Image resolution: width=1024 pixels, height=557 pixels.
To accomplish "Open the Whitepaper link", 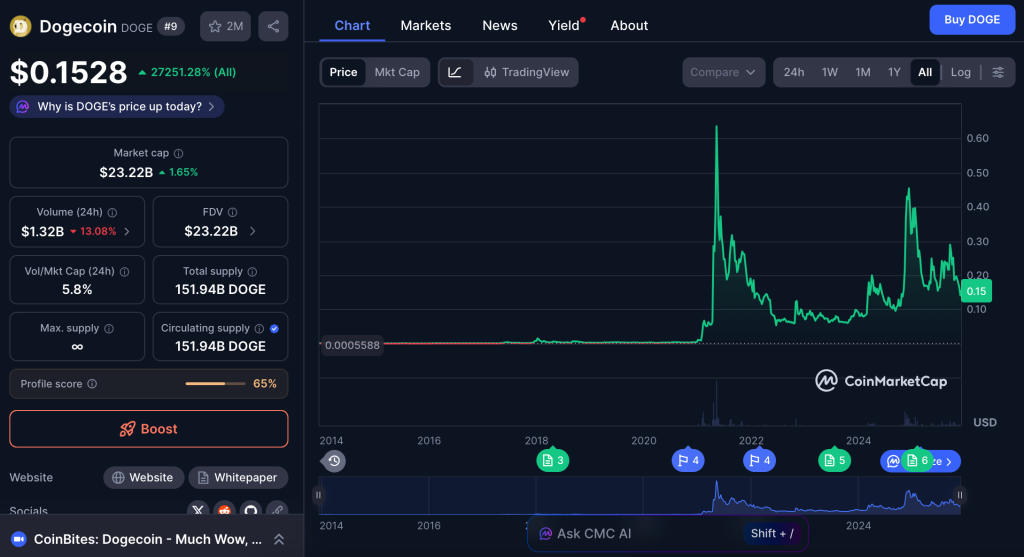I will [x=238, y=477].
